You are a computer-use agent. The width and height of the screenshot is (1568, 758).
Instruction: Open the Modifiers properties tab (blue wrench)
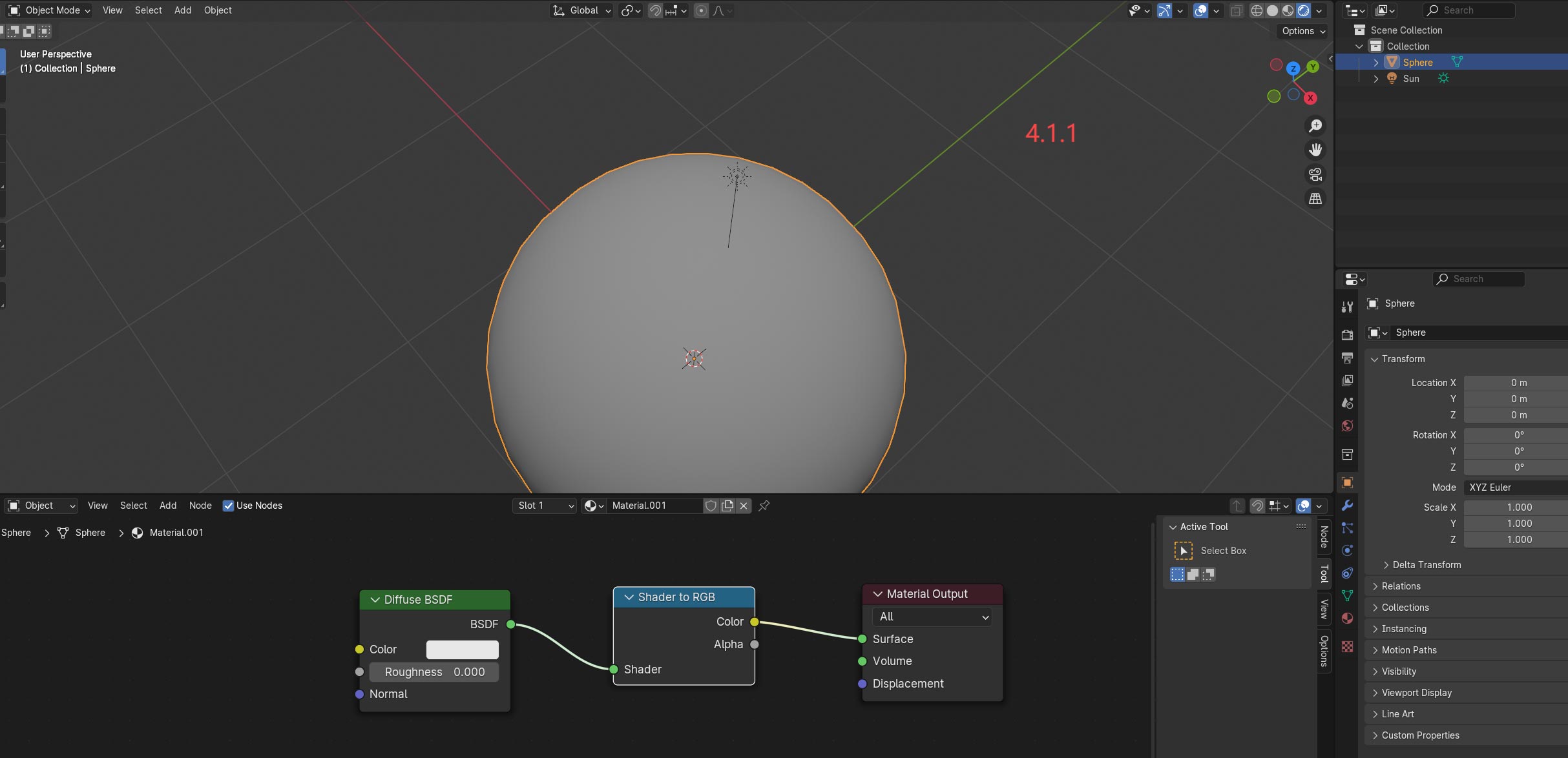click(1347, 505)
